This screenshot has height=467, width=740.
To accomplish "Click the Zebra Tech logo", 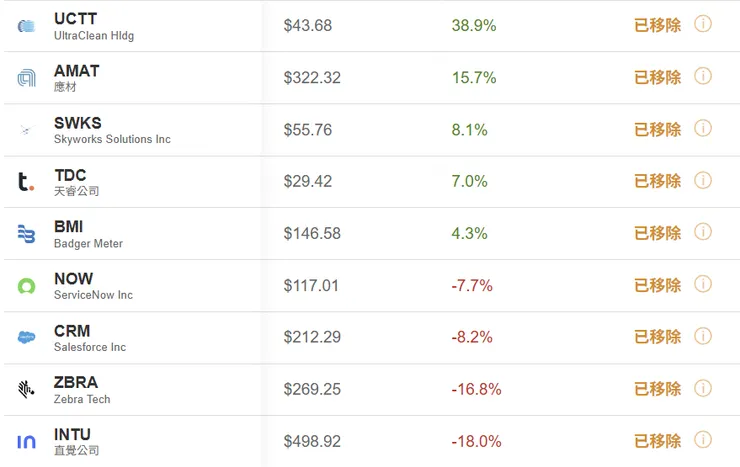I will tap(26, 389).
